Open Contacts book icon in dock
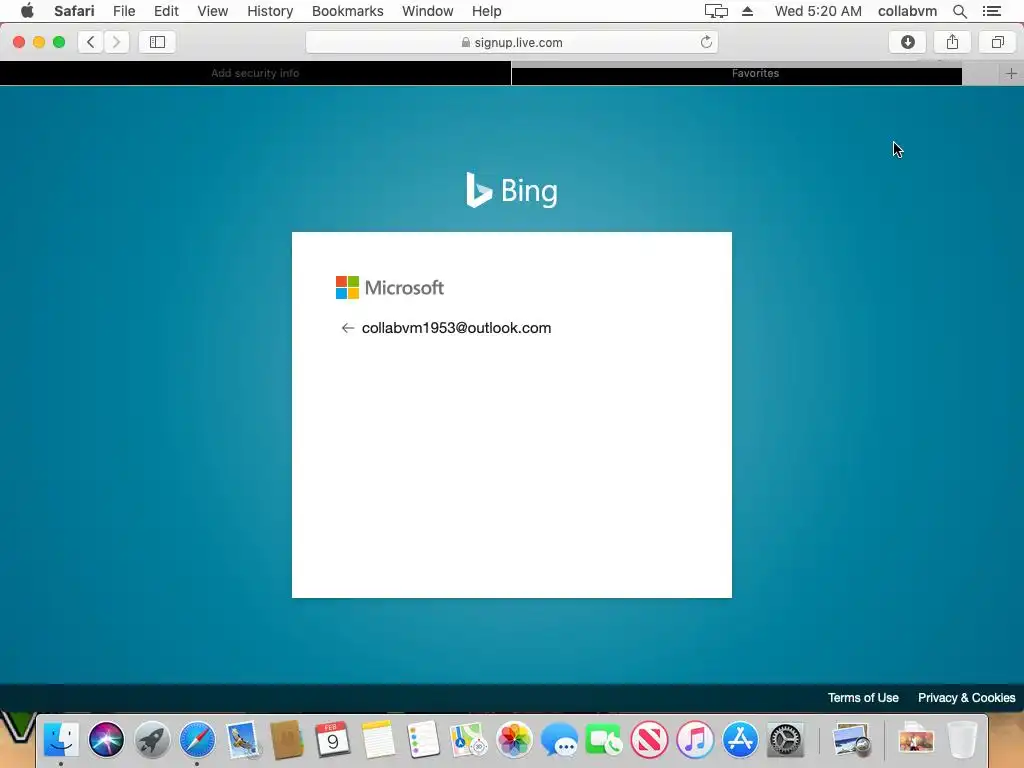This screenshot has width=1024, height=768. click(287, 740)
